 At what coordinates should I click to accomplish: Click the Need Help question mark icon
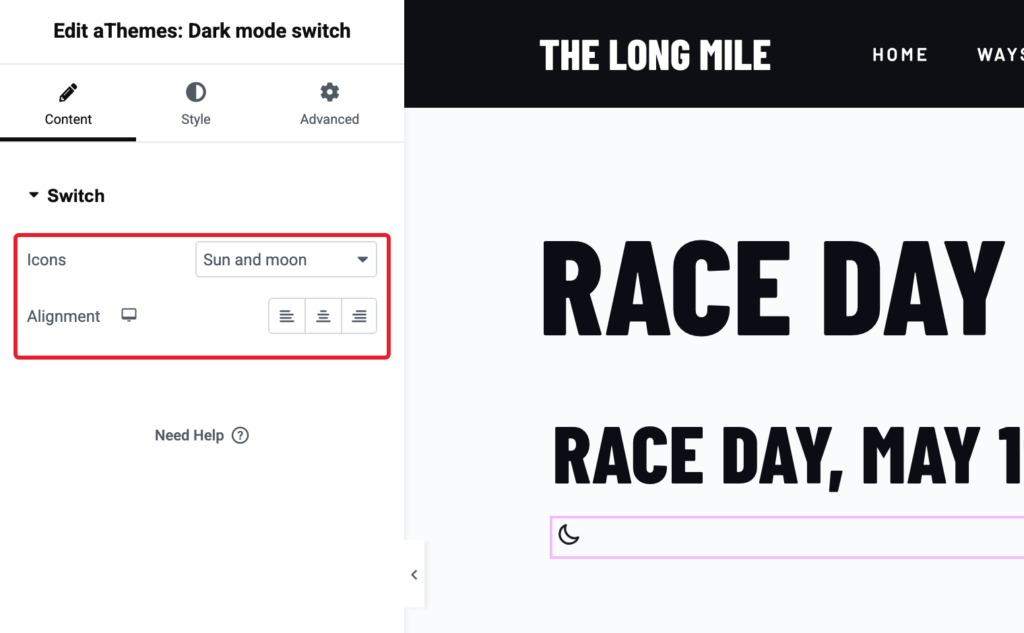point(240,435)
